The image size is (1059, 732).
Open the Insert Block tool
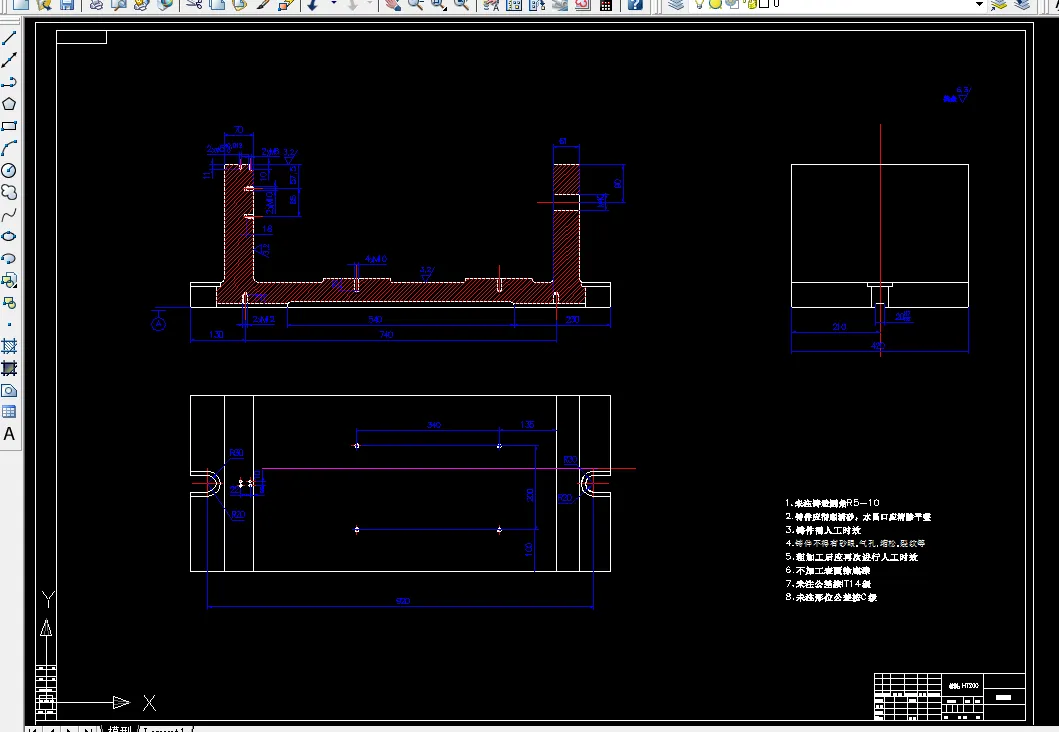(x=9, y=280)
